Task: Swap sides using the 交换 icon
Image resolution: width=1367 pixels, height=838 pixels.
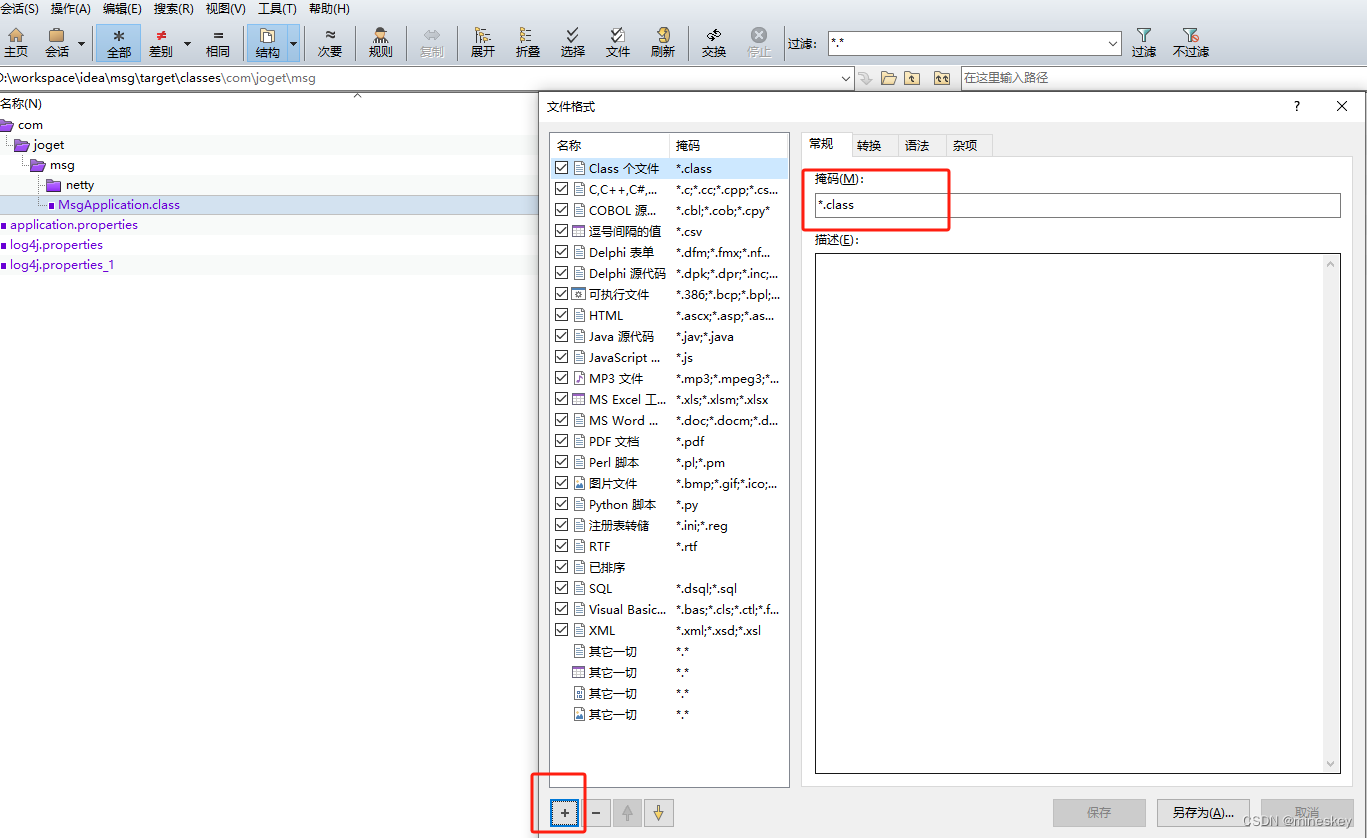Action: click(714, 43)
